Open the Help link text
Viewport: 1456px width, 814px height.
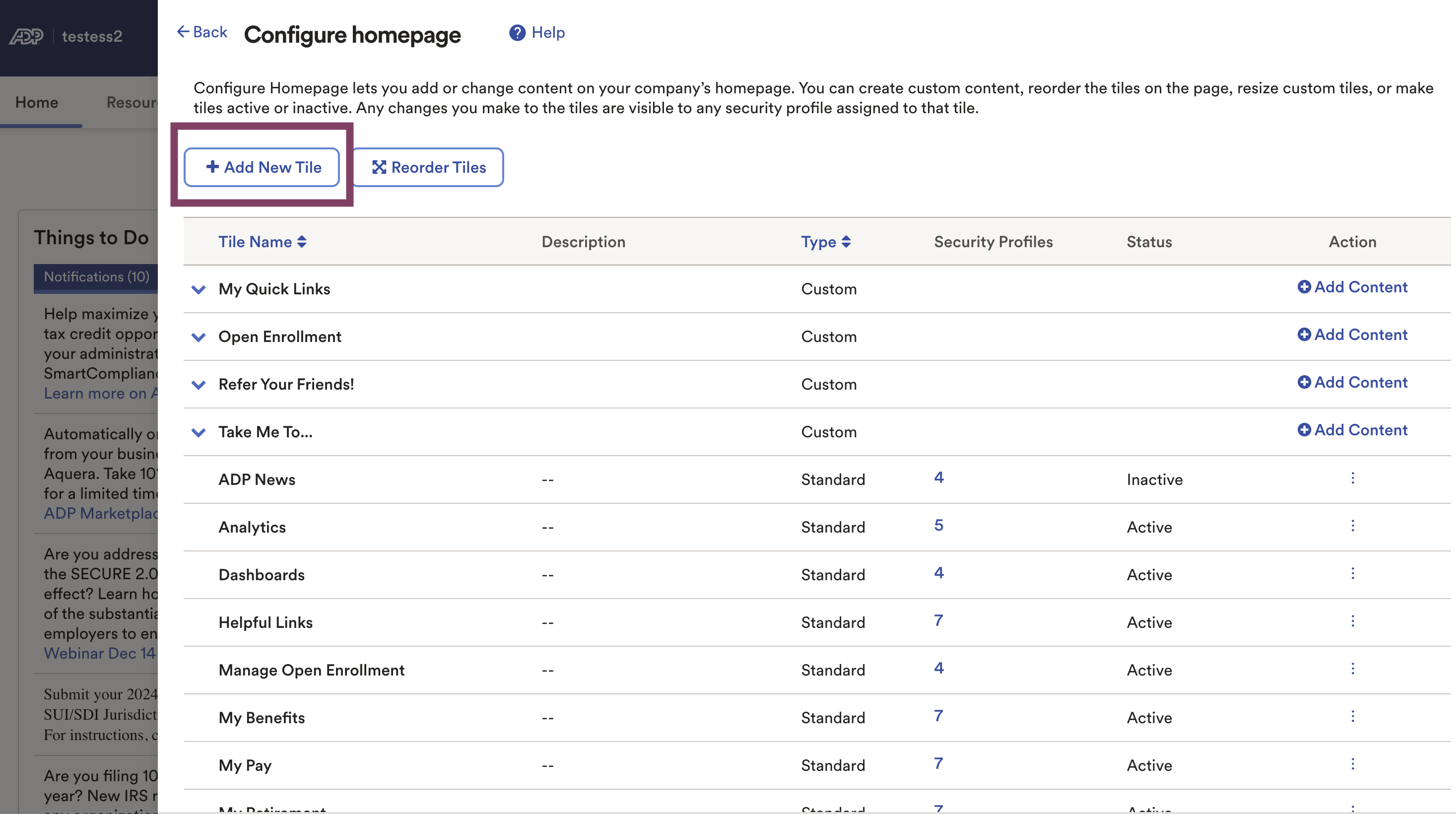[548, 33]
